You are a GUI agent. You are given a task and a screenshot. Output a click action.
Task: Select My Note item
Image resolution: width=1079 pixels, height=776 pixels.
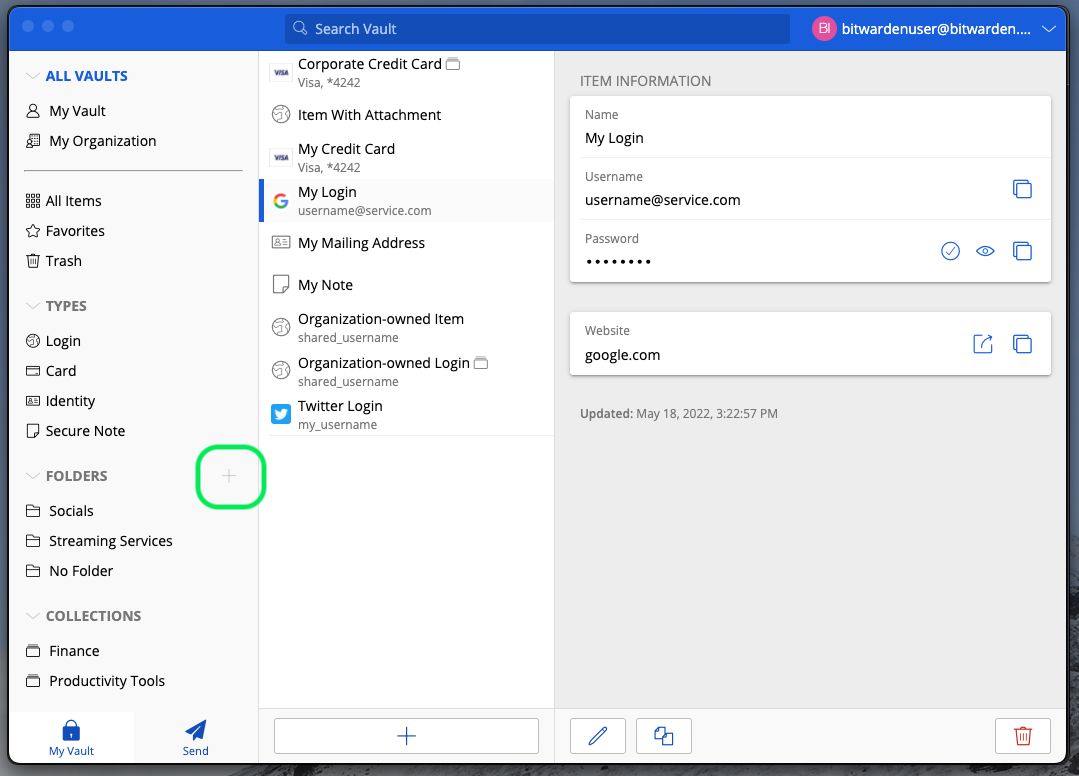[407, 285]
